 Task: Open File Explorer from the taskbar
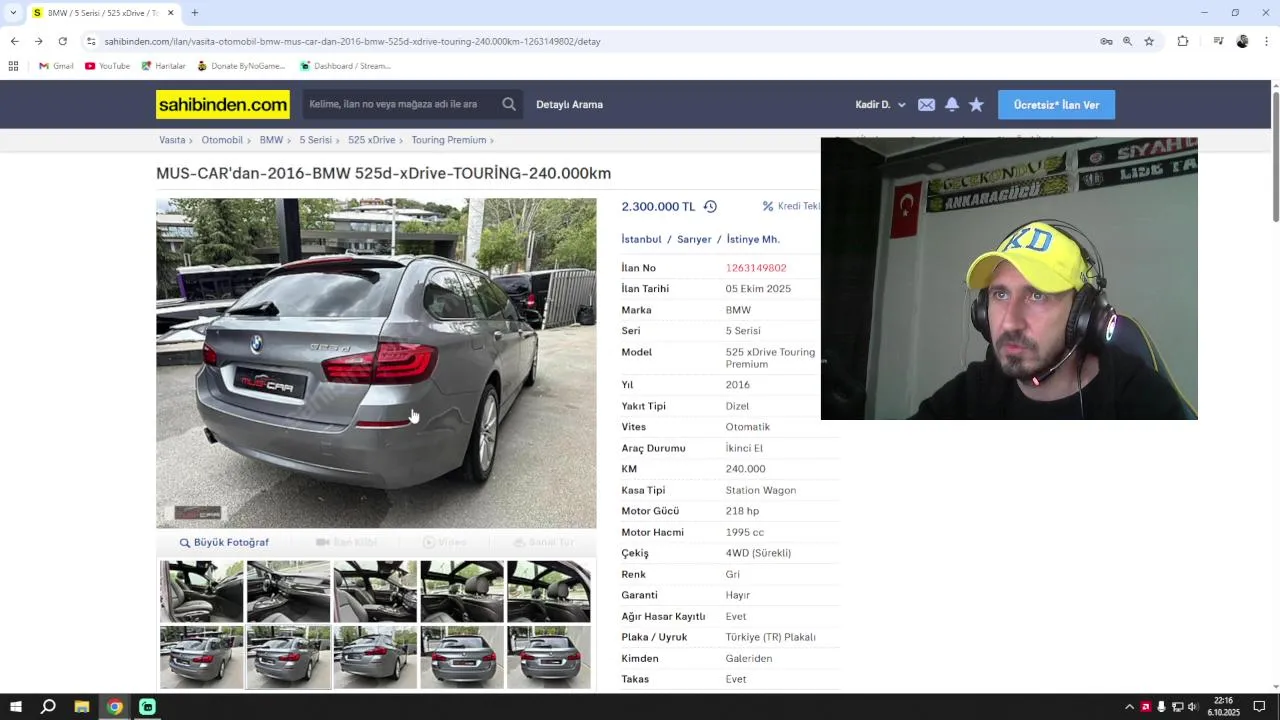point(82,707)
